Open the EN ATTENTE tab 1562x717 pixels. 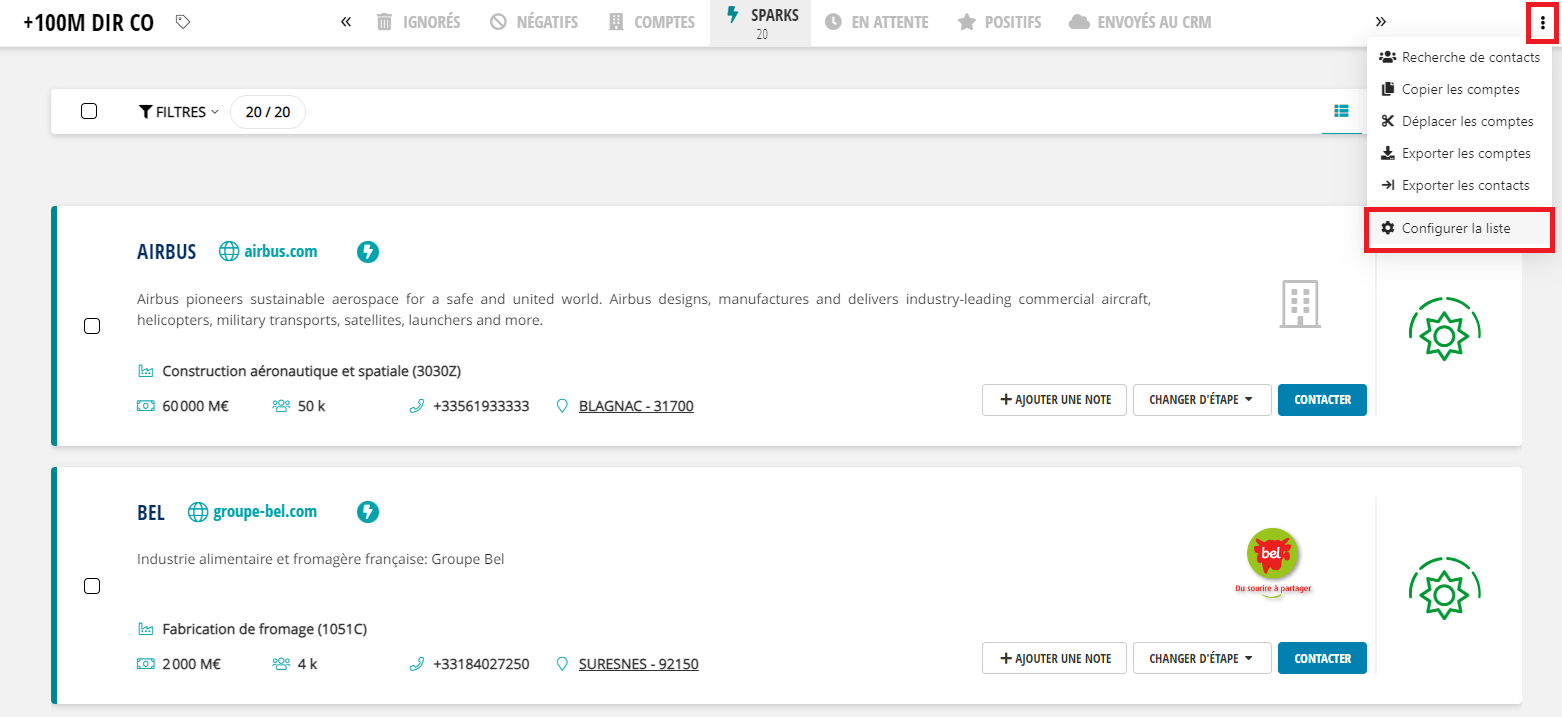click(877, 22)
